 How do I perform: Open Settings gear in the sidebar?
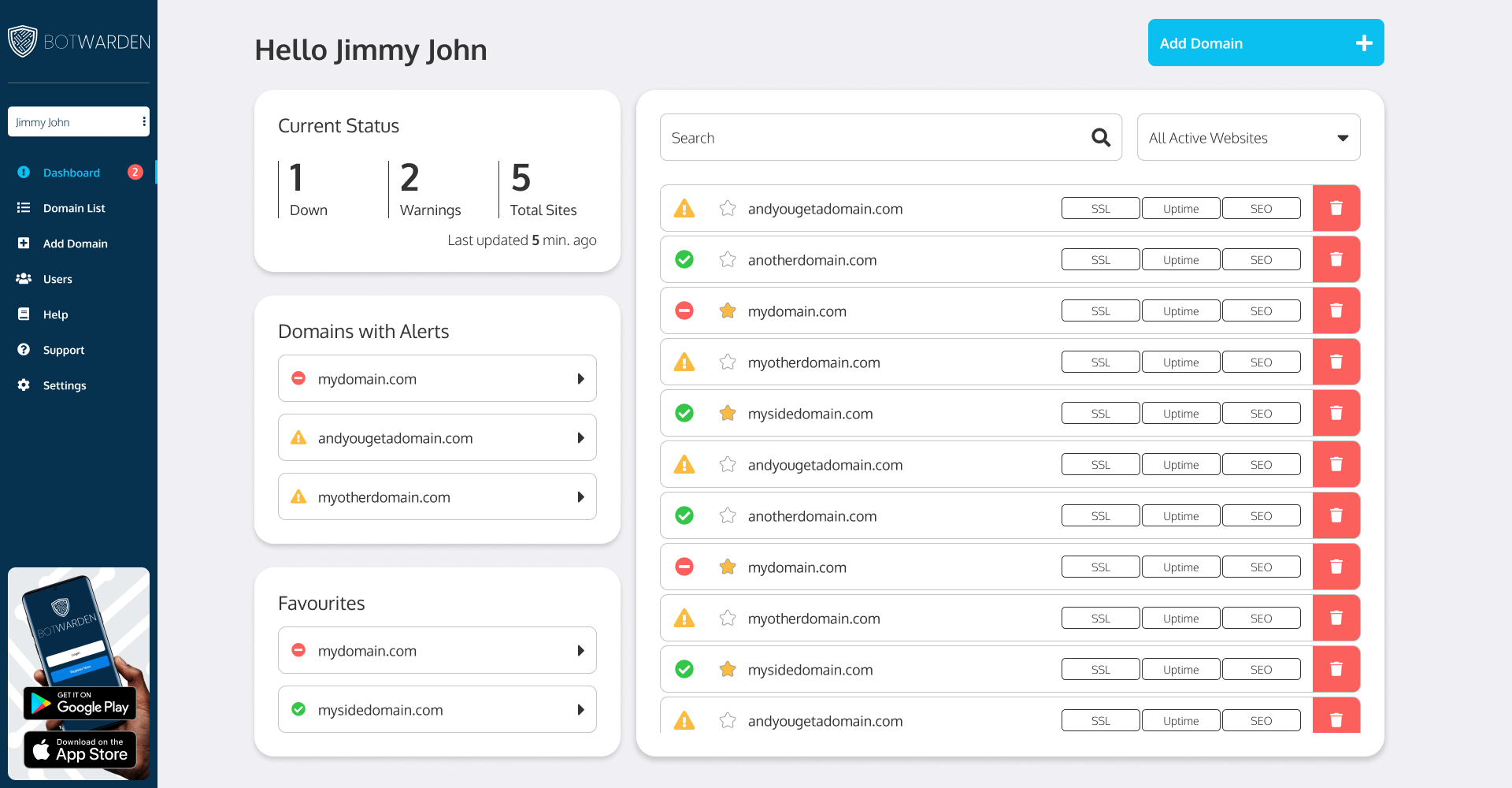coord(24,385)
